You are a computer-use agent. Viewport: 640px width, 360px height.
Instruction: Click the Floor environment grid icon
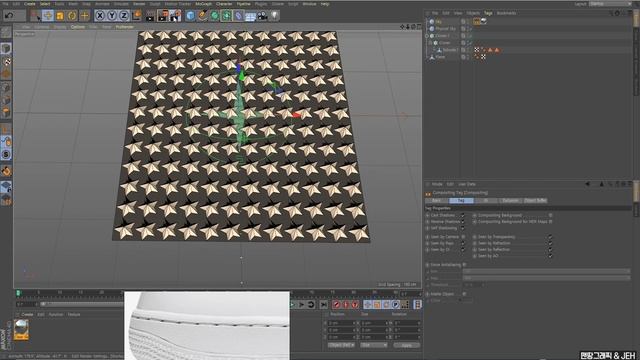(251, 16)
